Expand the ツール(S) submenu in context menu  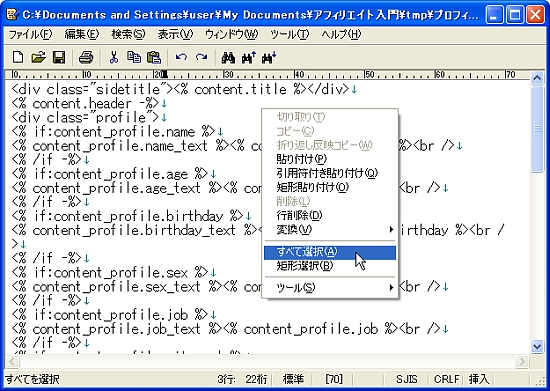tap(330, 288)
